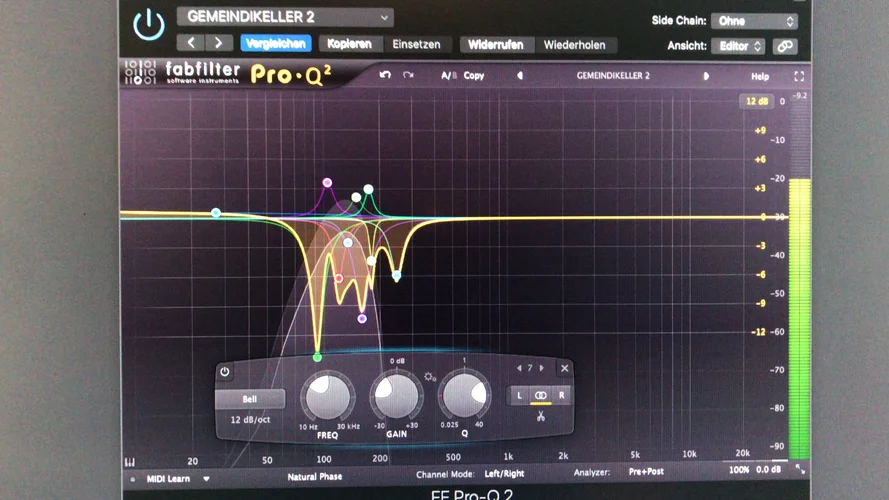Toggle the Vergleichen compare button
Screen dimensions: 889x500
(276, 44)
